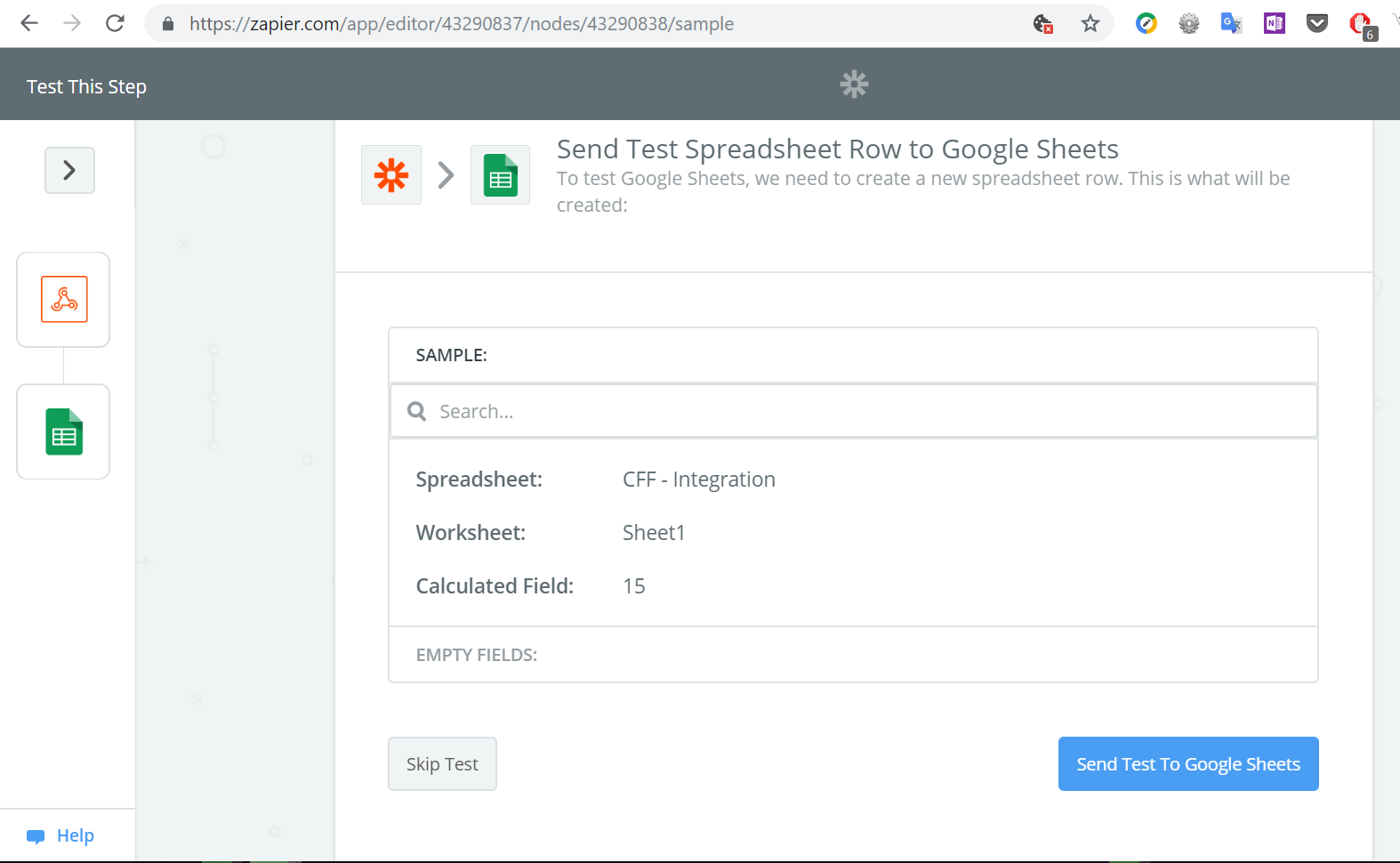The width and height of the screenshot is (1400, 863).
Task: Click the Skip Test button
Action: (x=442, y=763)
